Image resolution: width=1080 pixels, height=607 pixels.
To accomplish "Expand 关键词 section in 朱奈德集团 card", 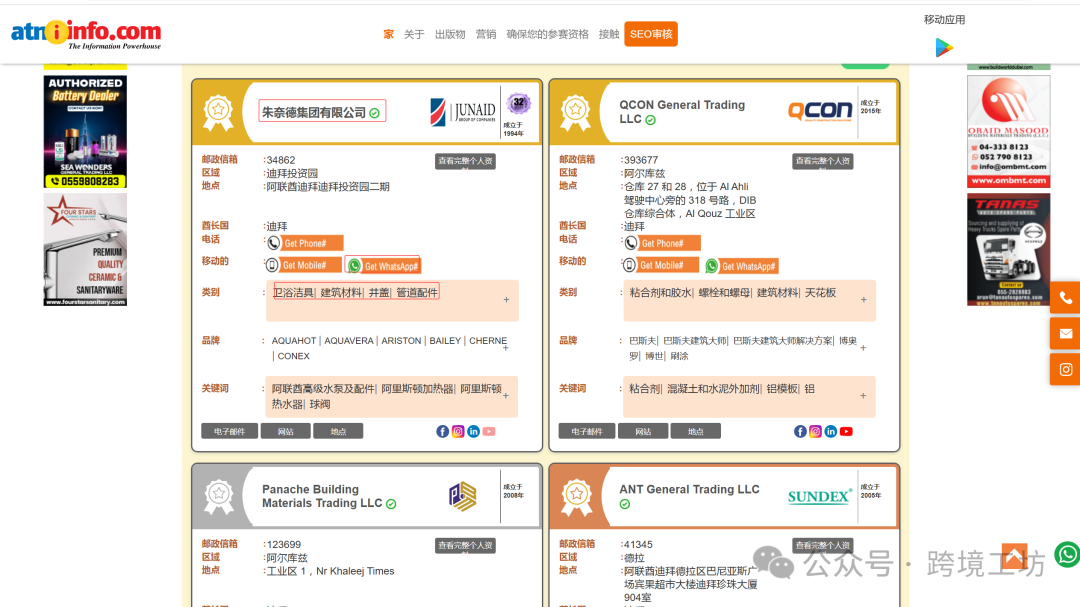I will point(506,396).
